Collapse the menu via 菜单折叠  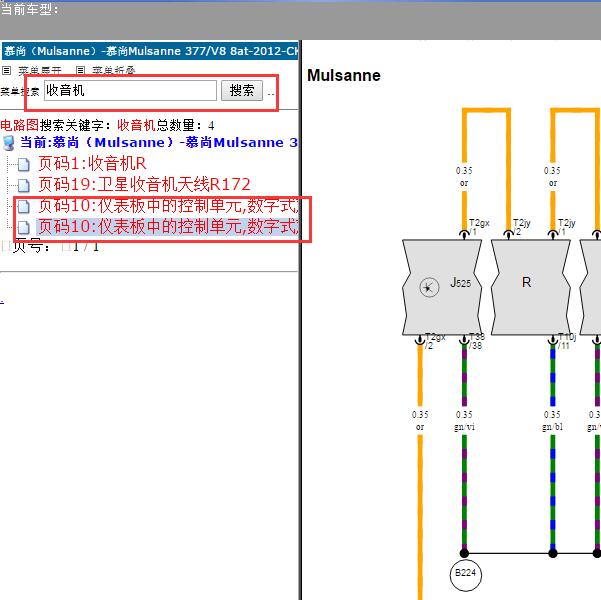[114, 71]
